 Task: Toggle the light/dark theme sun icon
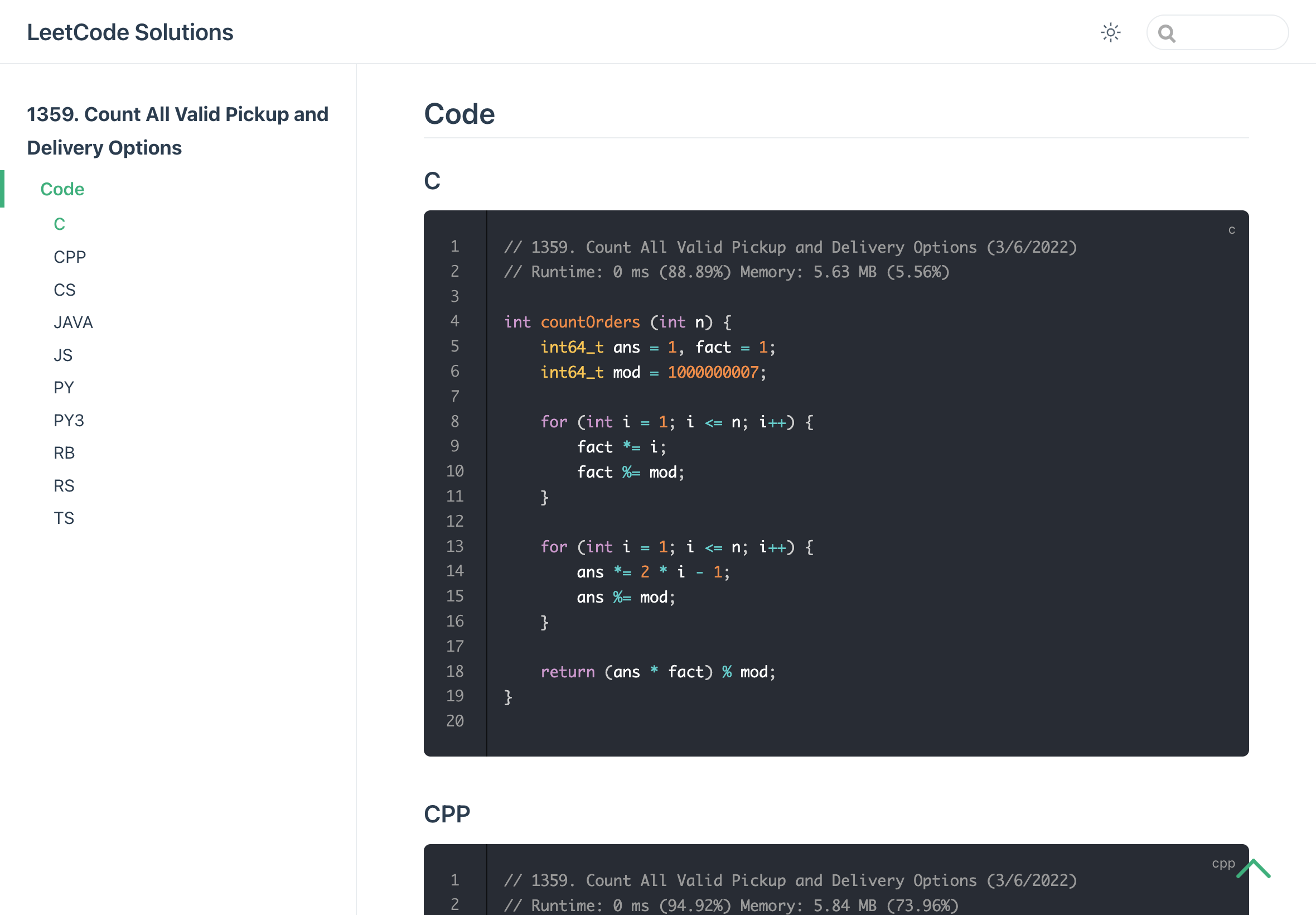tap(1110, 33)
